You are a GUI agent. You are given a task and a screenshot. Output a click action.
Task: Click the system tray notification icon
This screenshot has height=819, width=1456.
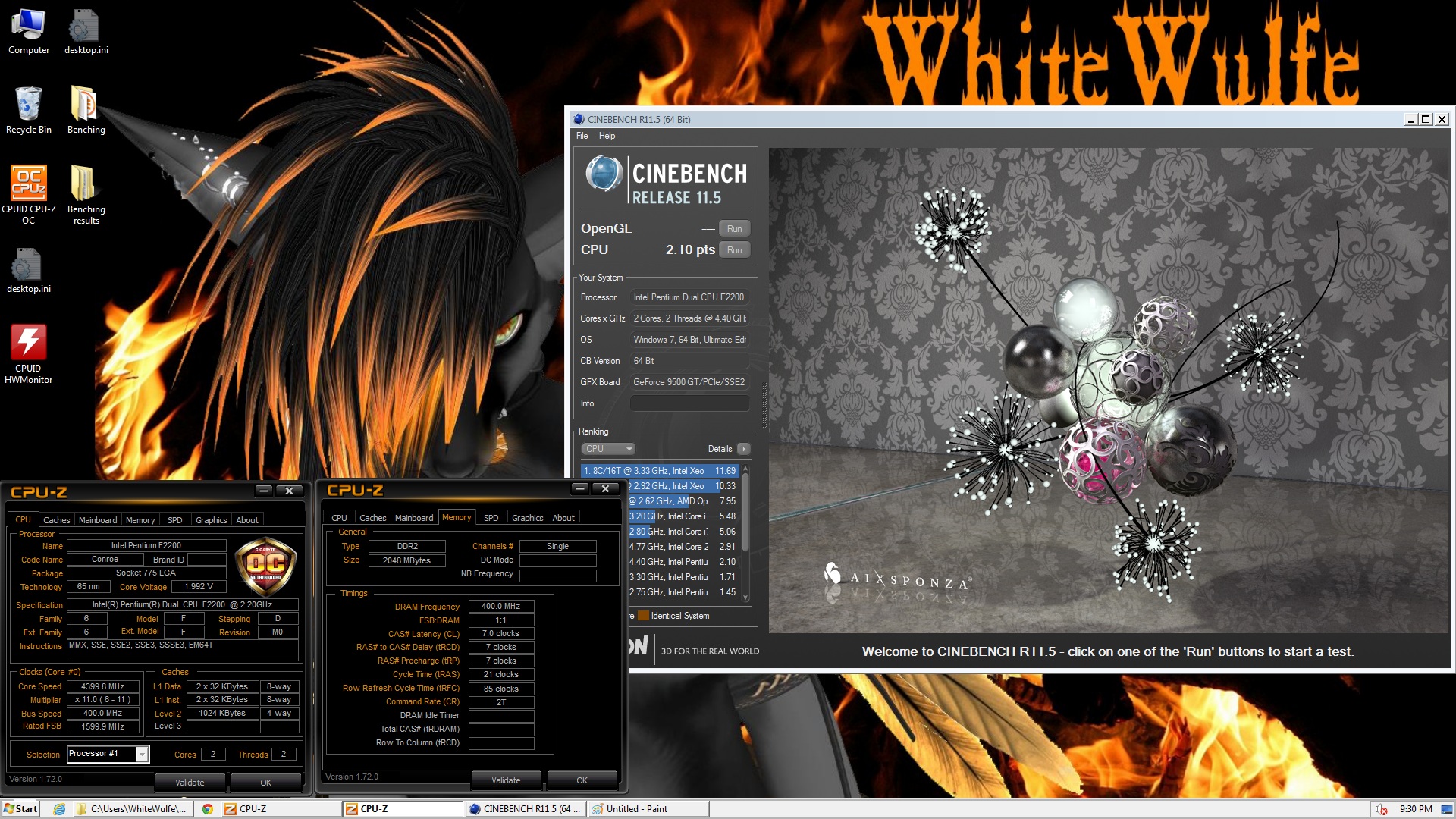pyautogui.click(x=1381, y=809)
